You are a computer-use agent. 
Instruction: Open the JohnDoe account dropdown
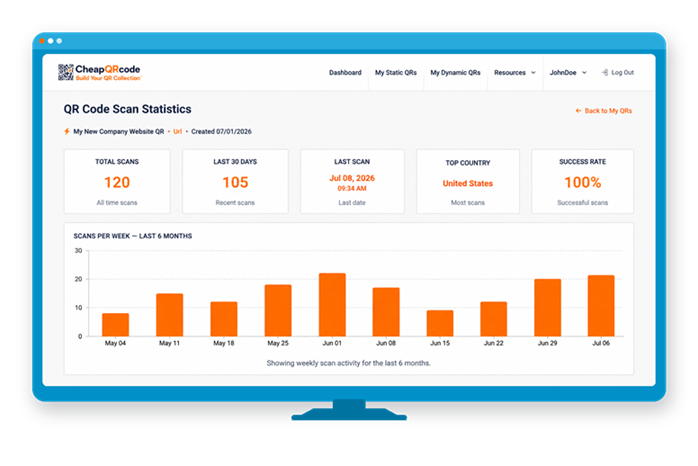pos(568,73)
